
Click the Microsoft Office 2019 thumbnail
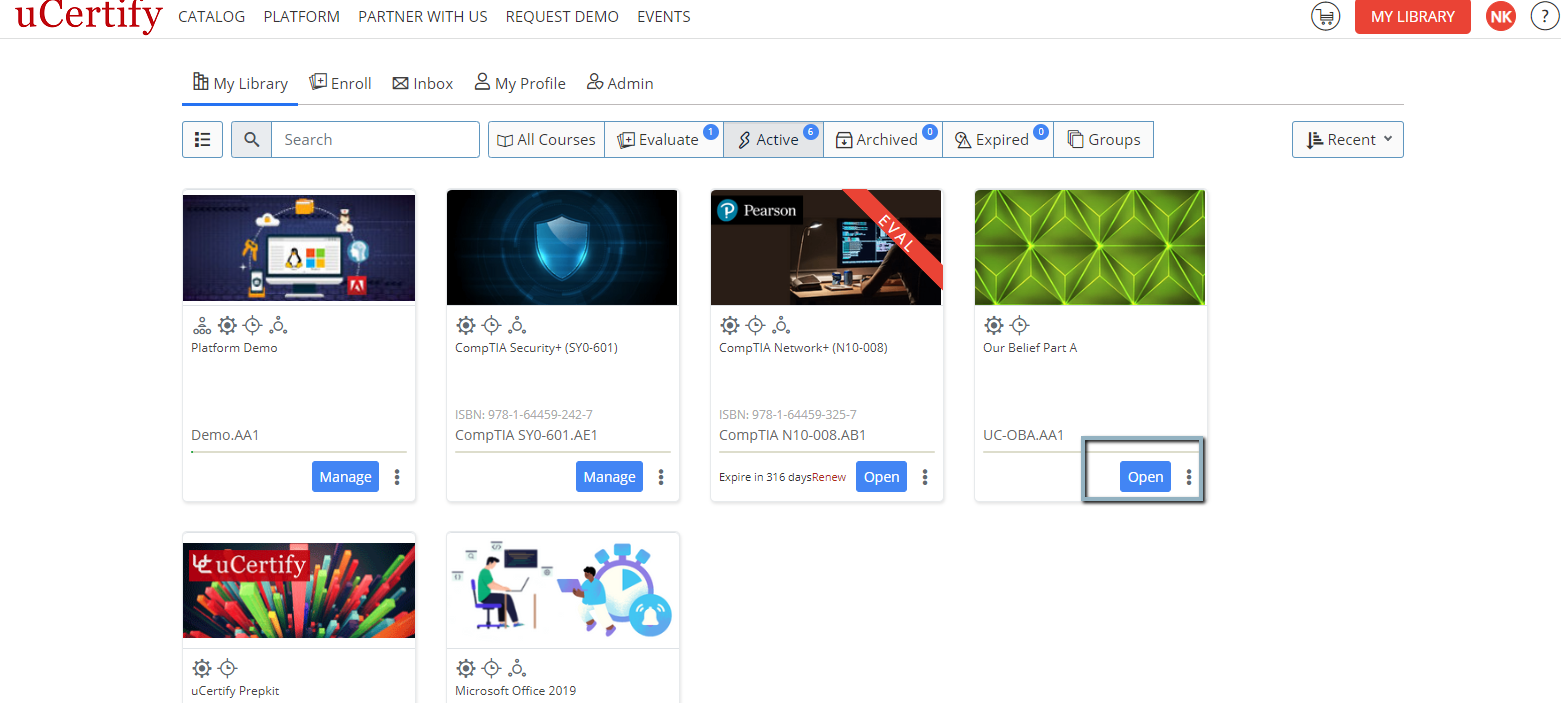pos(562,590)
